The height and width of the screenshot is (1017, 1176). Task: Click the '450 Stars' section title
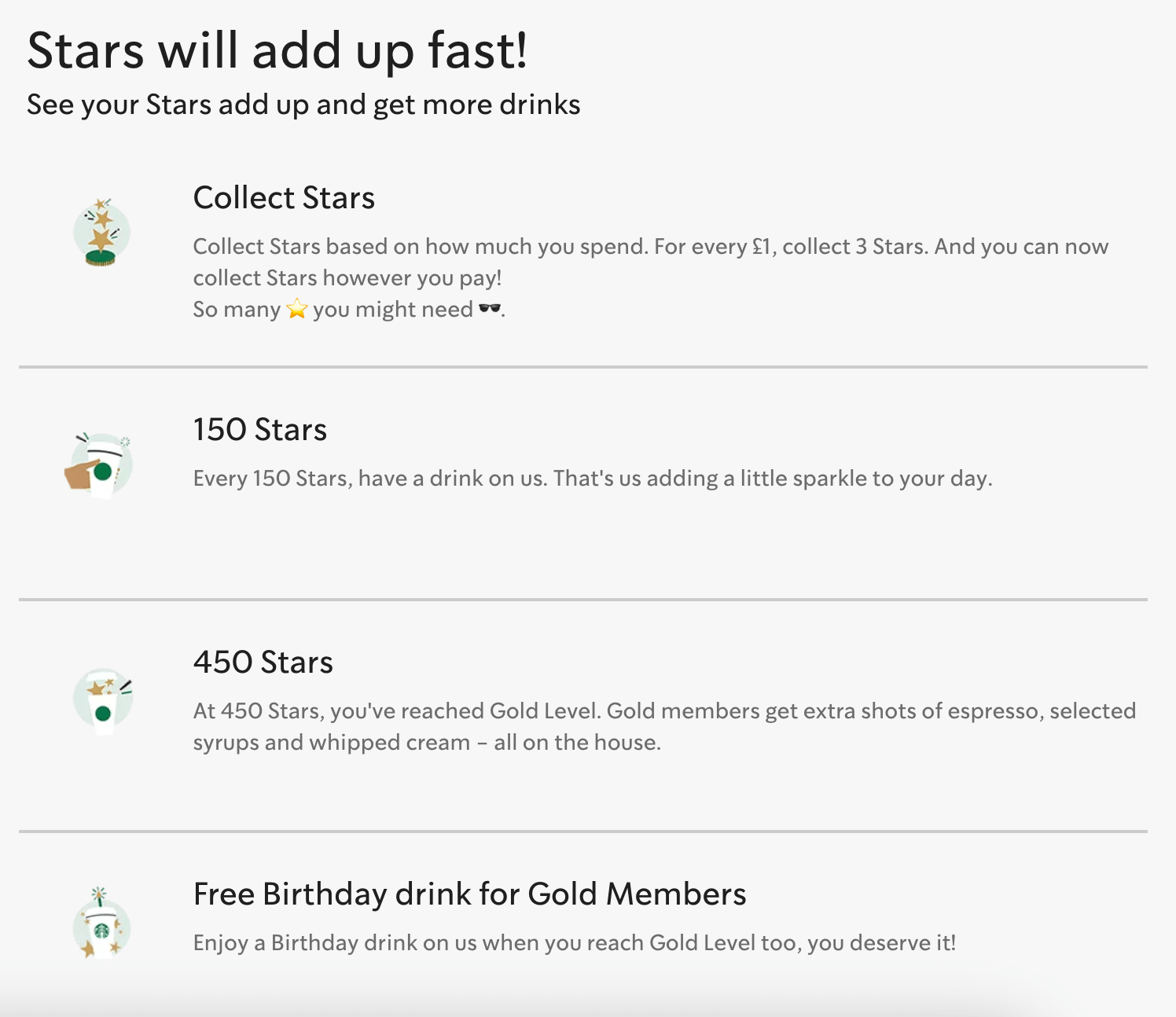pos(263,662)
